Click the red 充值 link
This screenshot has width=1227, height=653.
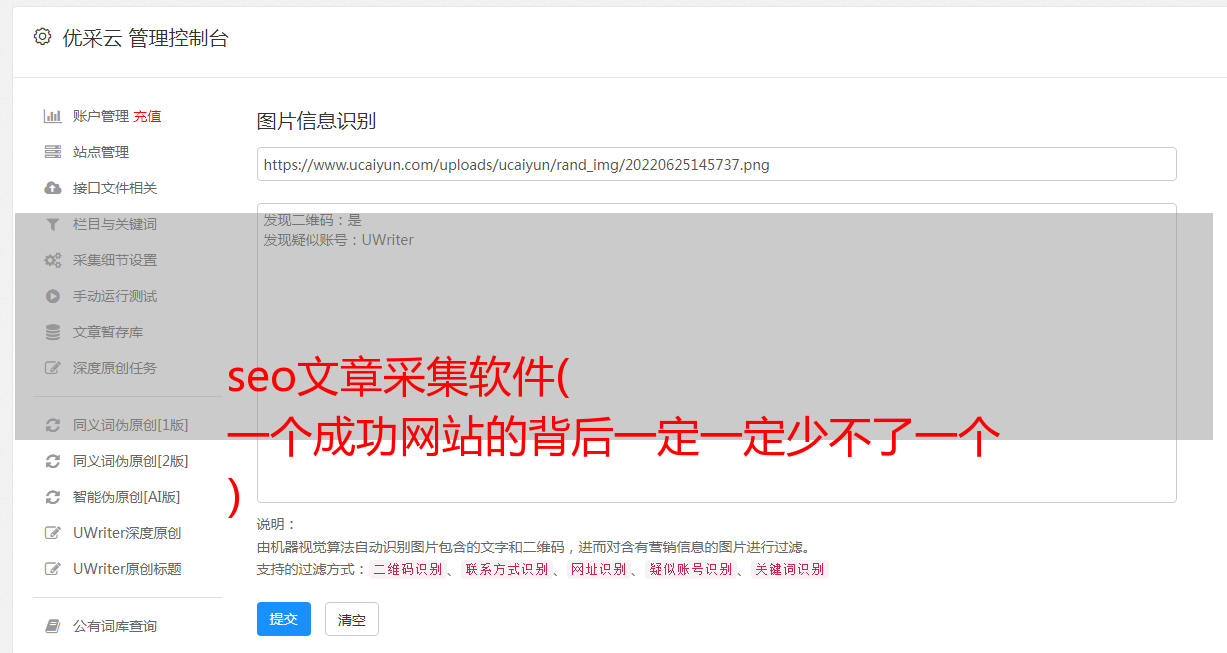[147, 116]
